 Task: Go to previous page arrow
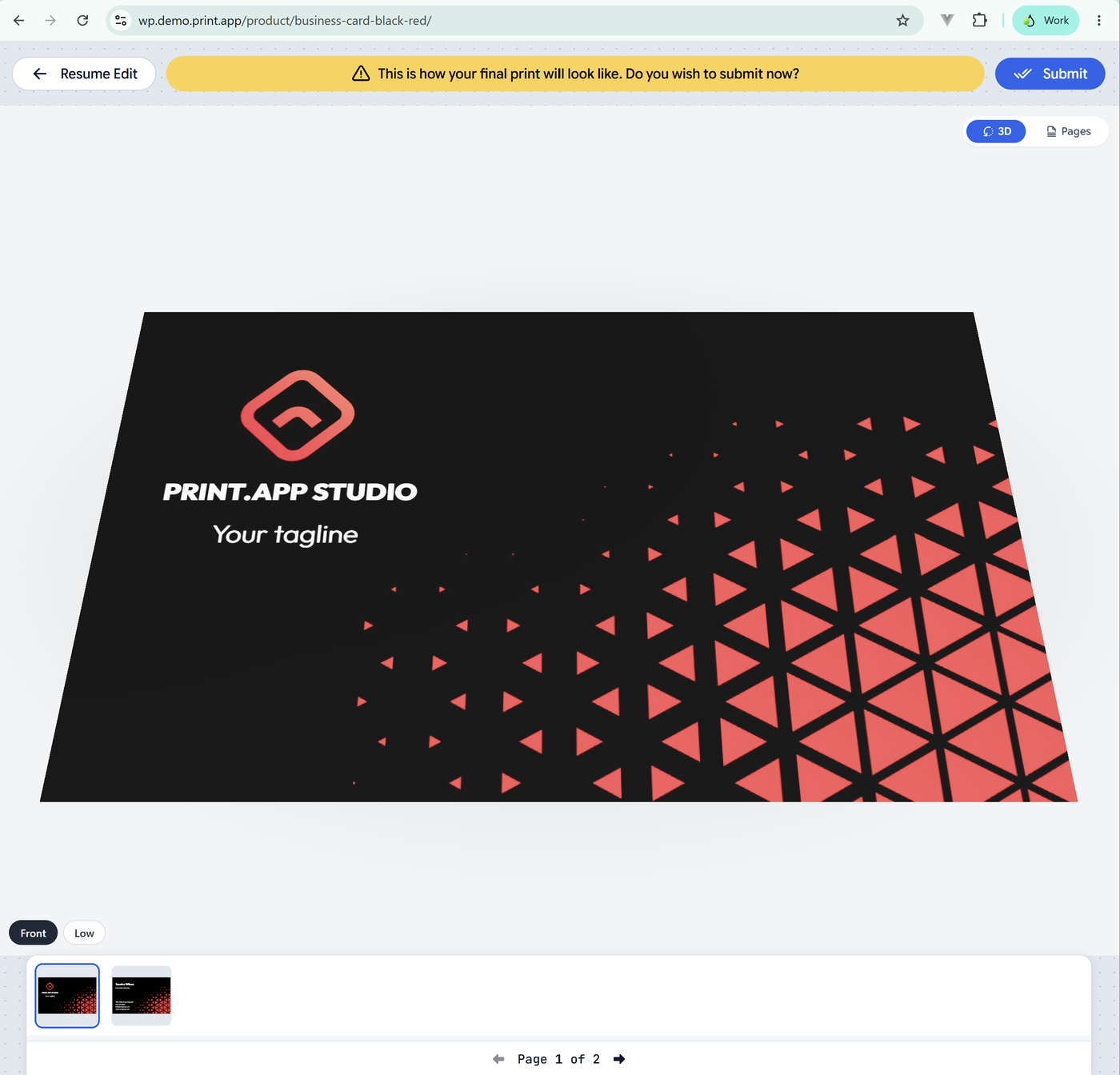[498, 1059]
